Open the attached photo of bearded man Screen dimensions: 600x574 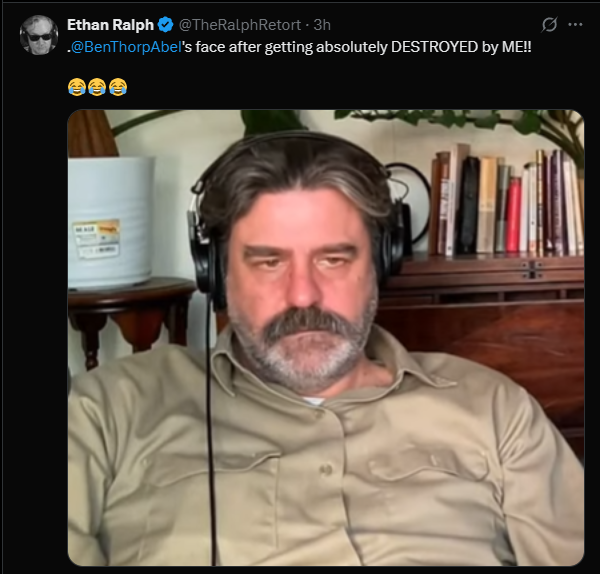326,338
